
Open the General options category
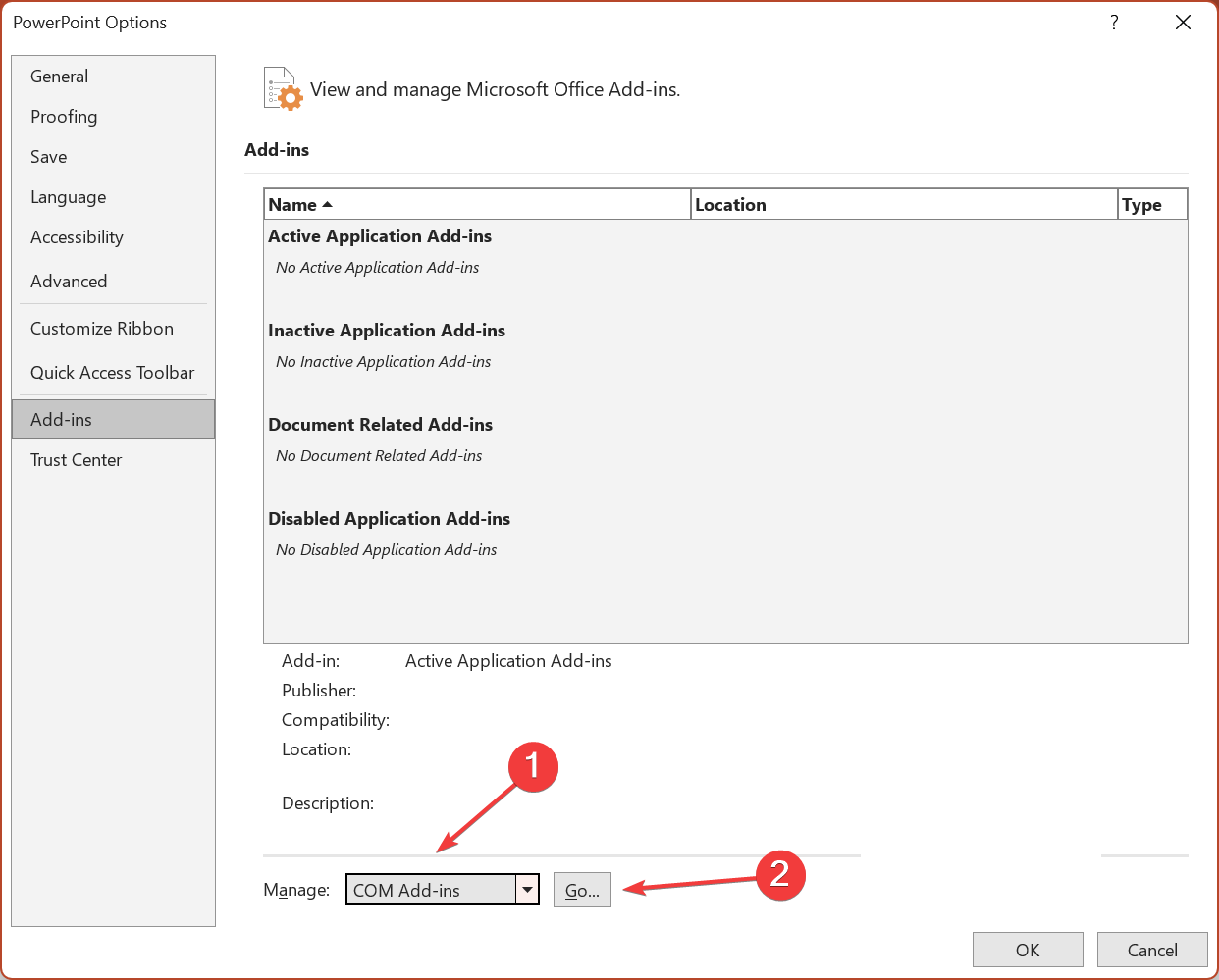pyautogui.click(x=113, y=77)
